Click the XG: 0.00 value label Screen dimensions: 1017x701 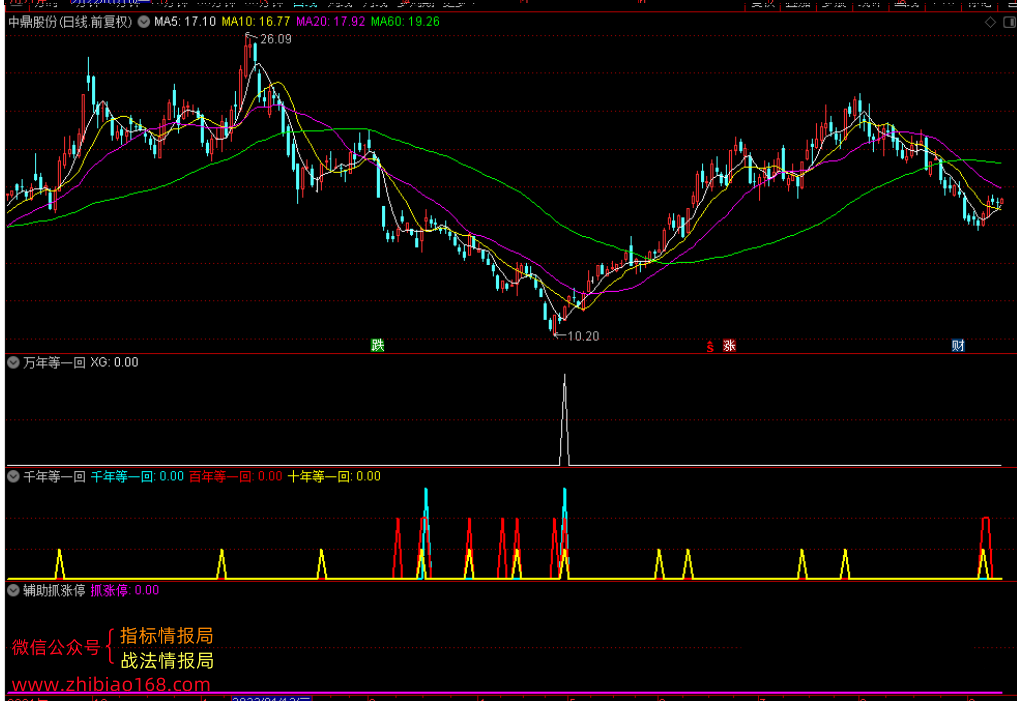114,362
